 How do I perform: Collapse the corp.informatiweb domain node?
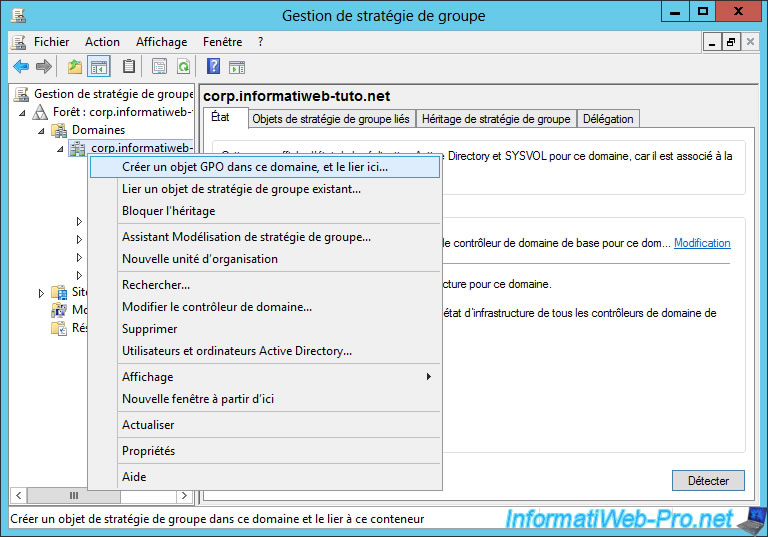click(60, 149)
